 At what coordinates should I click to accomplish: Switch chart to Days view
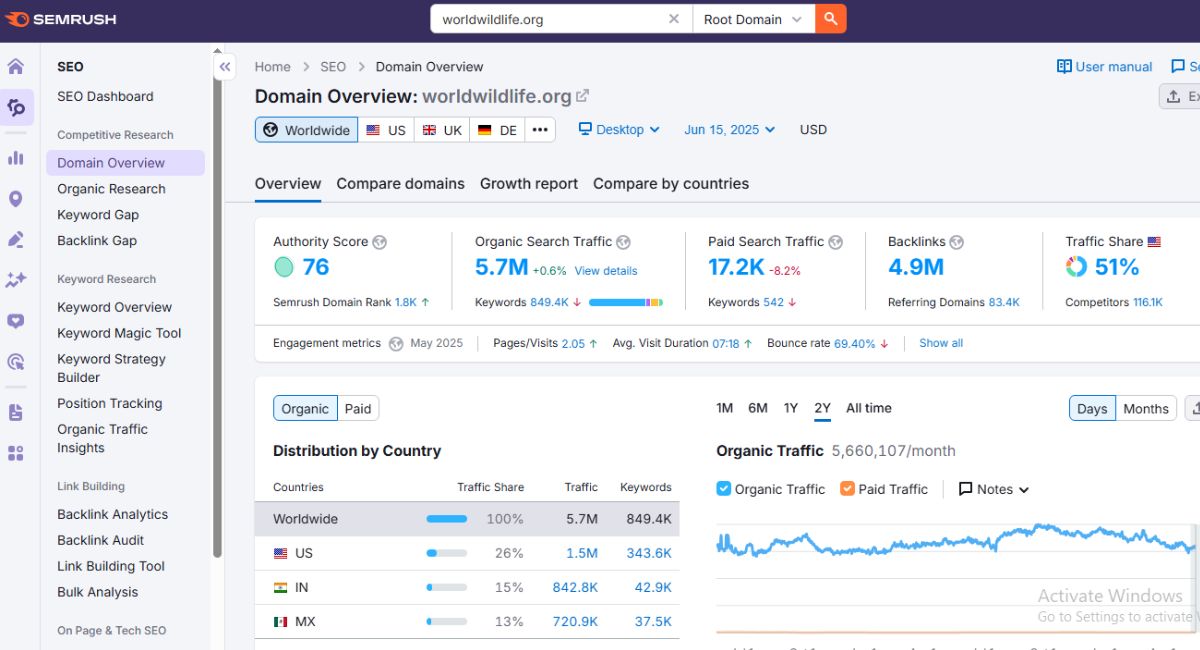click(x=1092, y=408)
